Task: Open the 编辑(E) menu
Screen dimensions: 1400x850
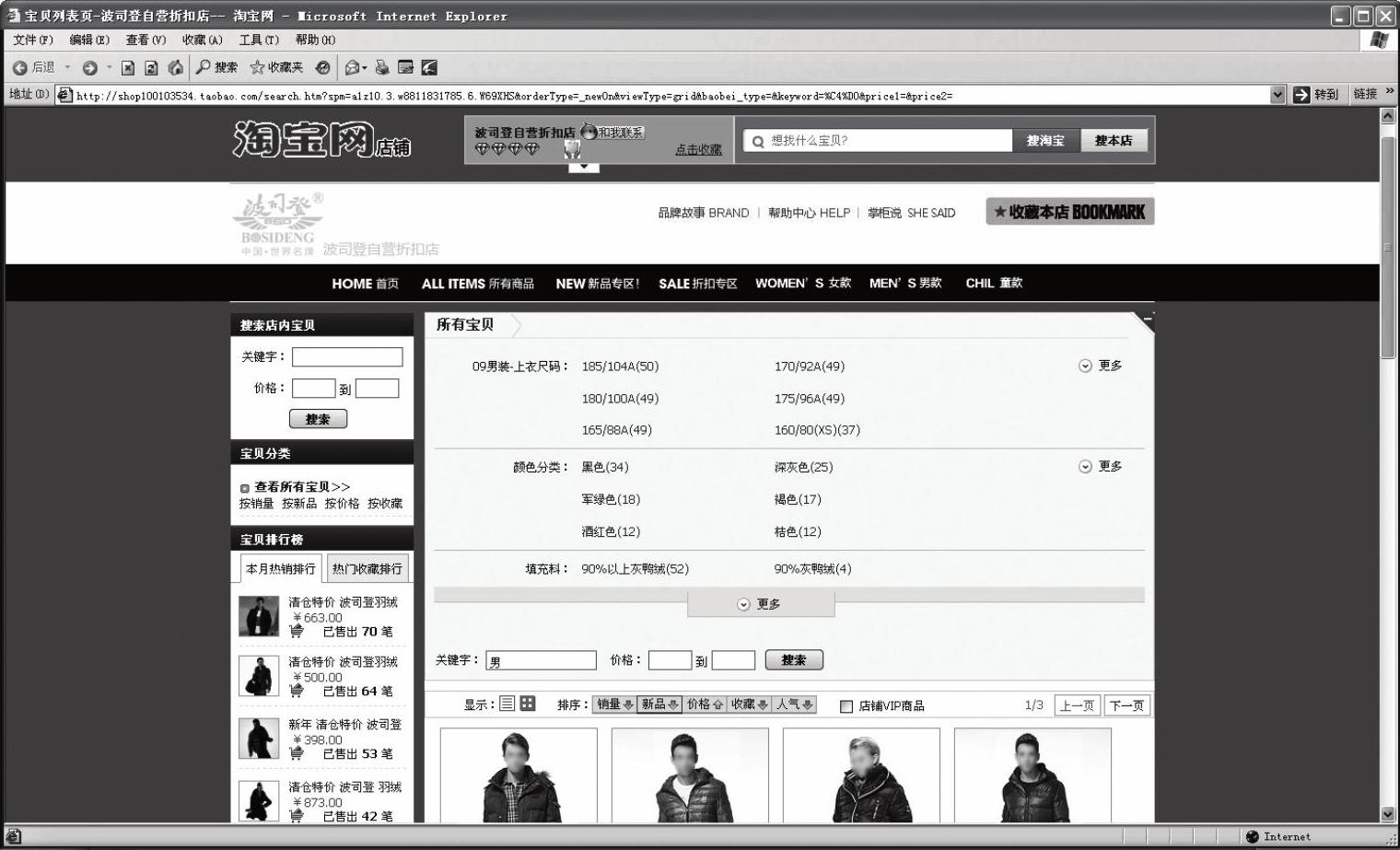Action: [x=89, y=40]
